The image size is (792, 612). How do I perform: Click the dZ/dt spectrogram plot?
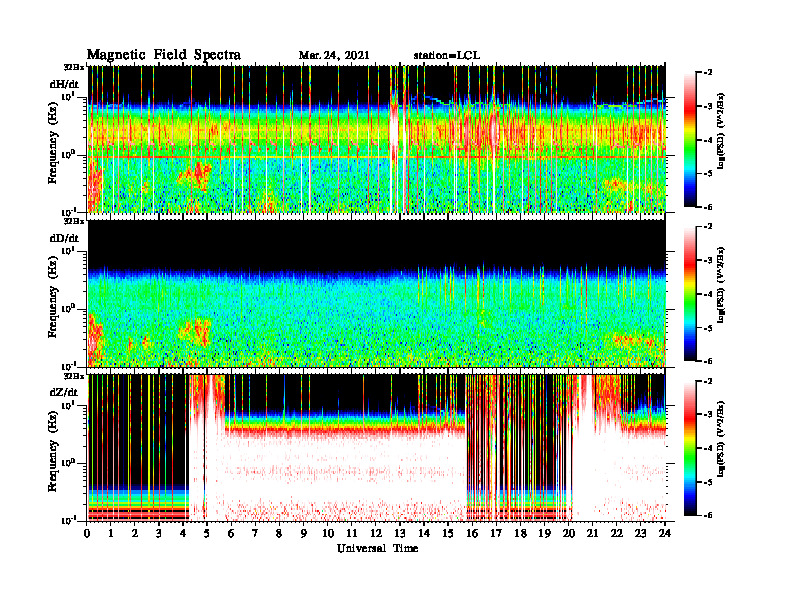(377, 447)
